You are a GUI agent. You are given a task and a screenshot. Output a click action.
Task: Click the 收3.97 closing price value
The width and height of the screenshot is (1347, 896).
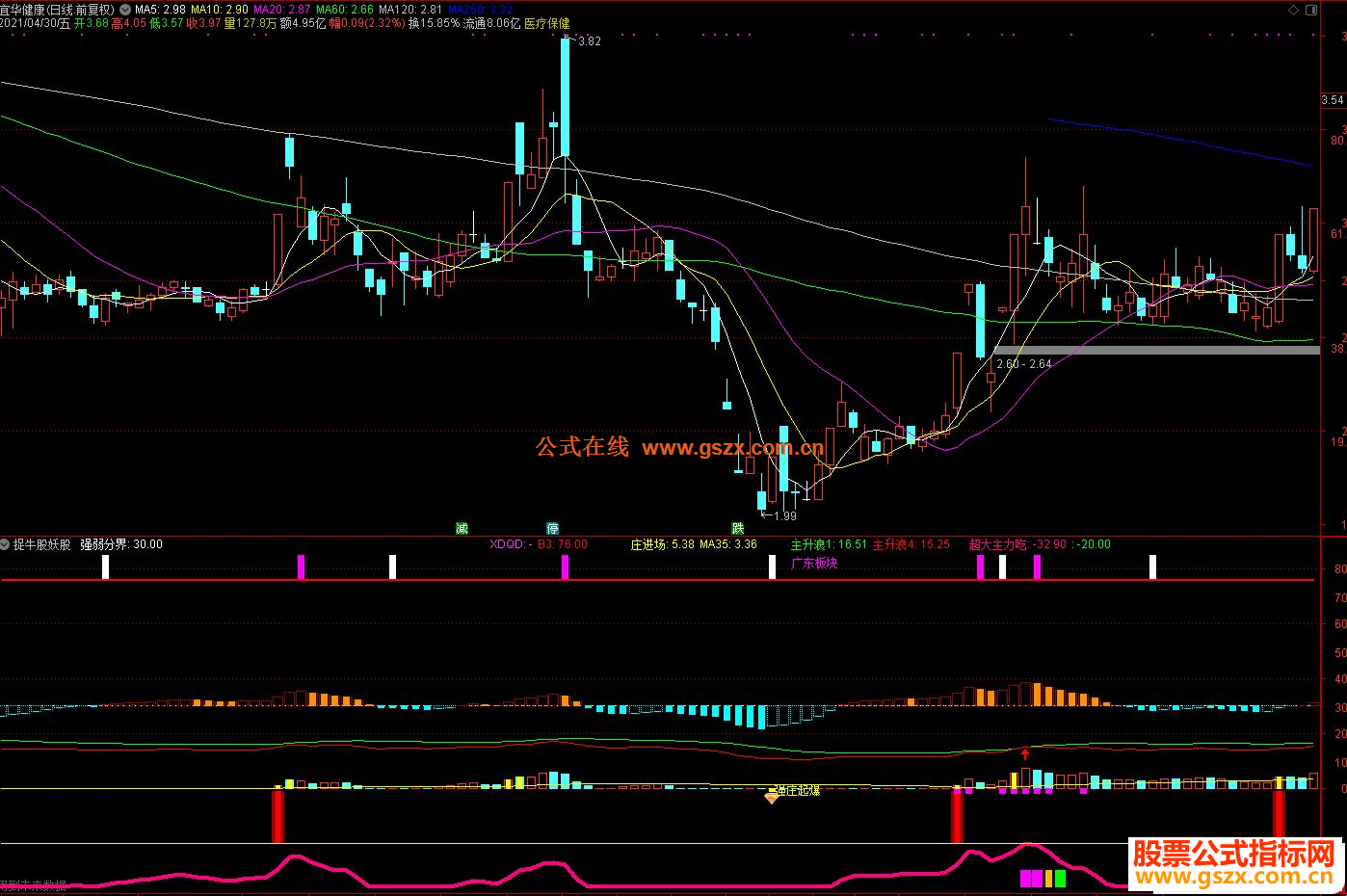click(204, 23)
